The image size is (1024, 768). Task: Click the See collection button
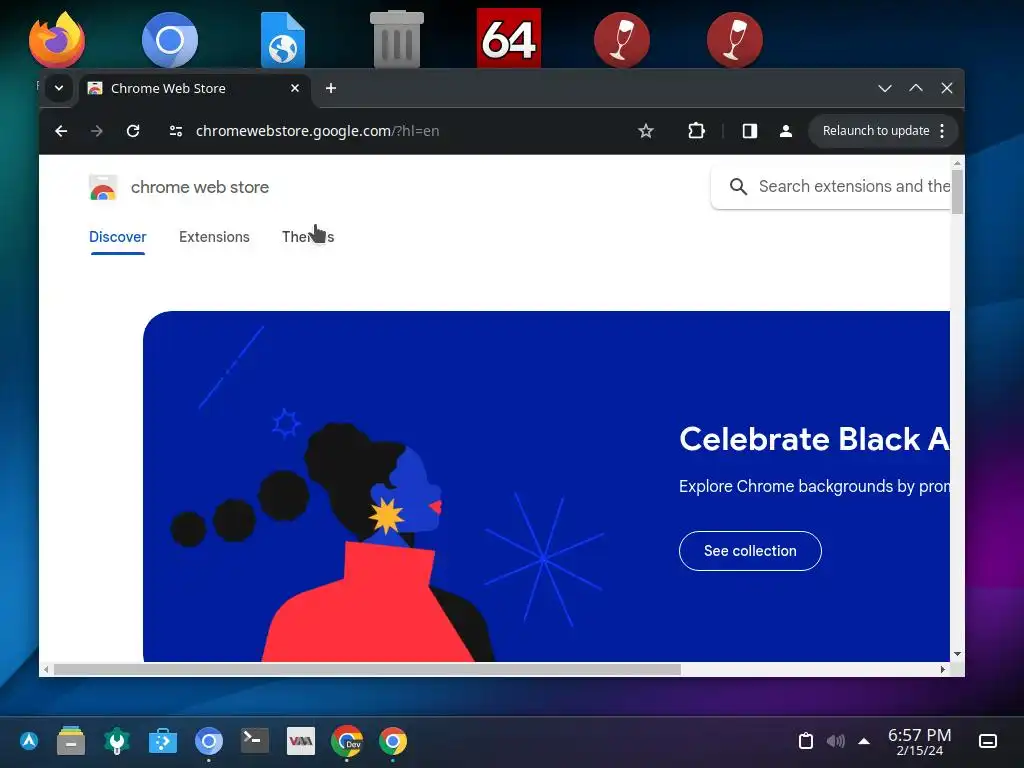[750, 551]
